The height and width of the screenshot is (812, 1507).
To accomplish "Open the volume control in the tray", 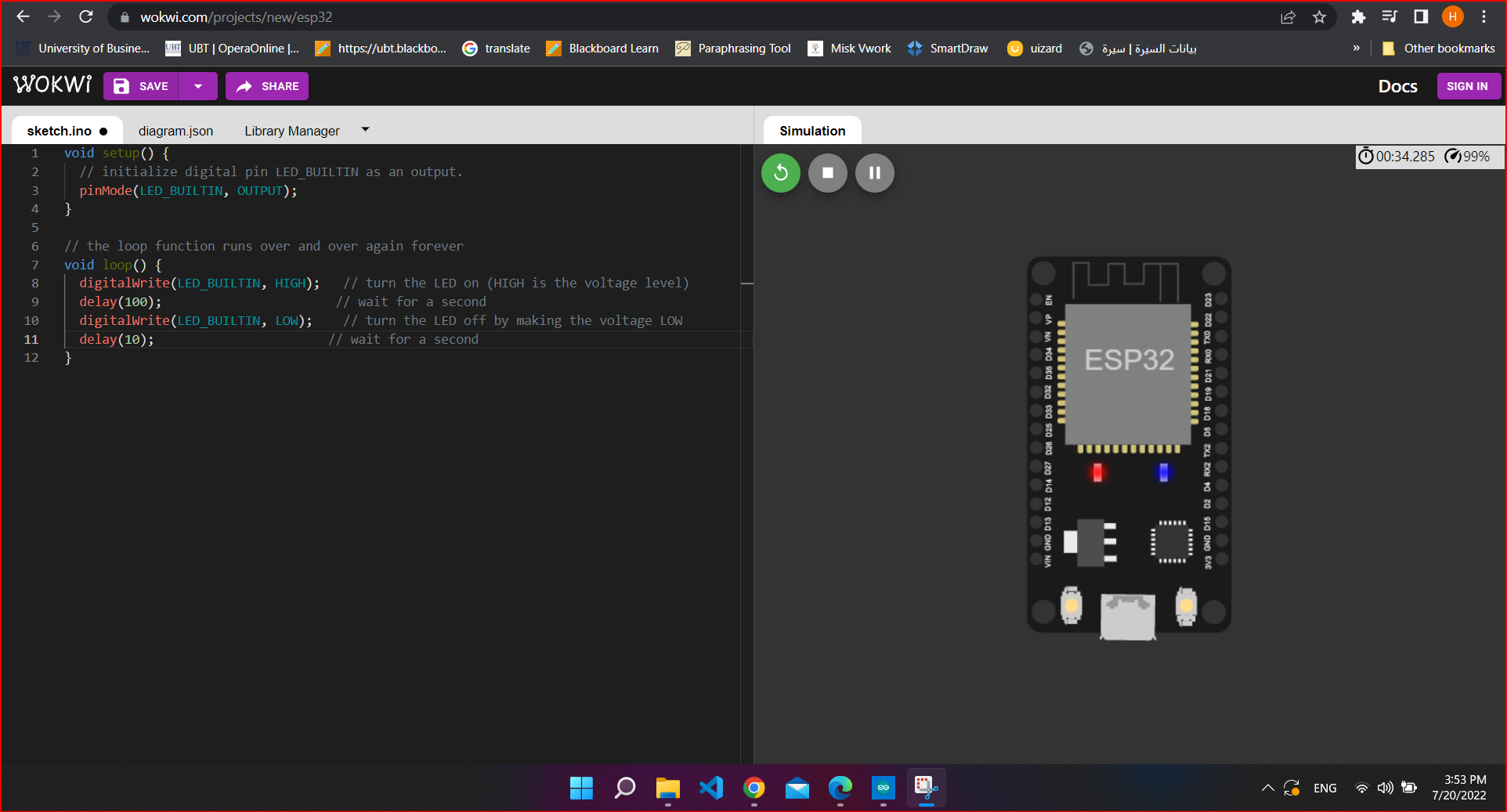I will pyautogui.click(x=1385, y=788).
